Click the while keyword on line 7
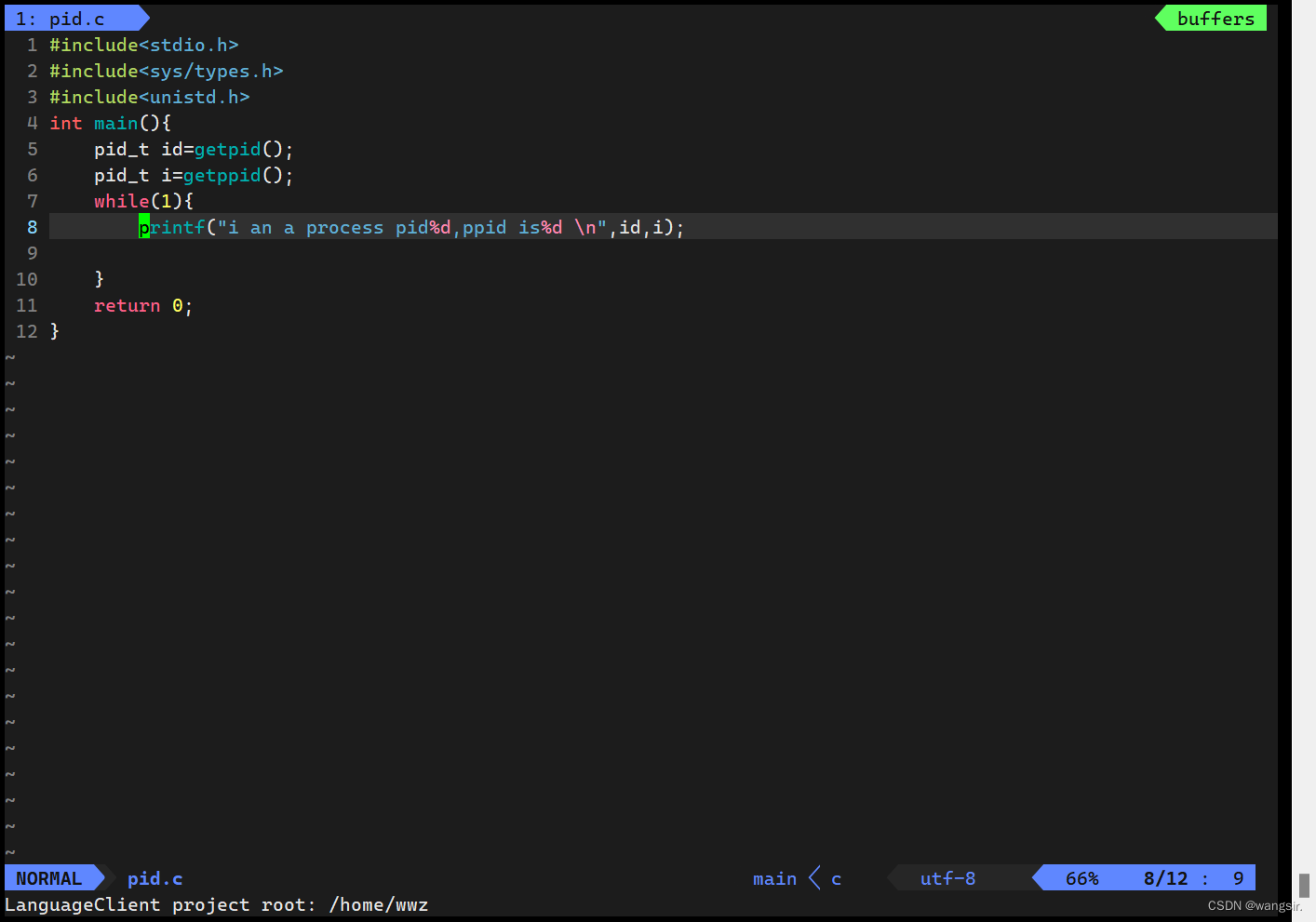The image size is (1316, 922). pos(121,201)
